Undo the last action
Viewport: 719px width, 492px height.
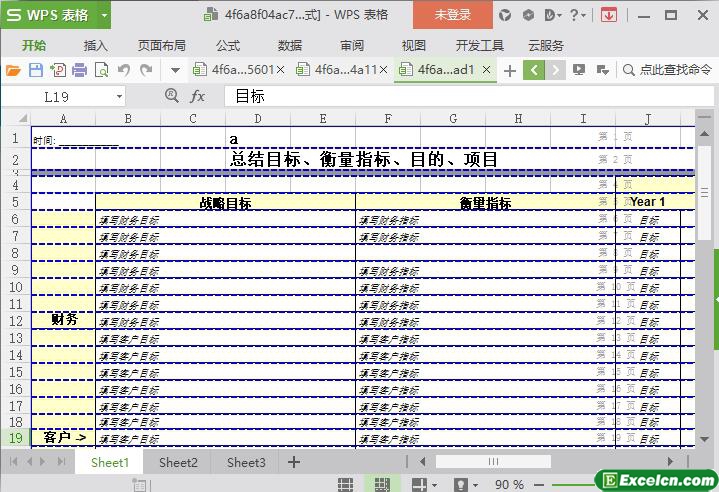click(x=123, y=70)
